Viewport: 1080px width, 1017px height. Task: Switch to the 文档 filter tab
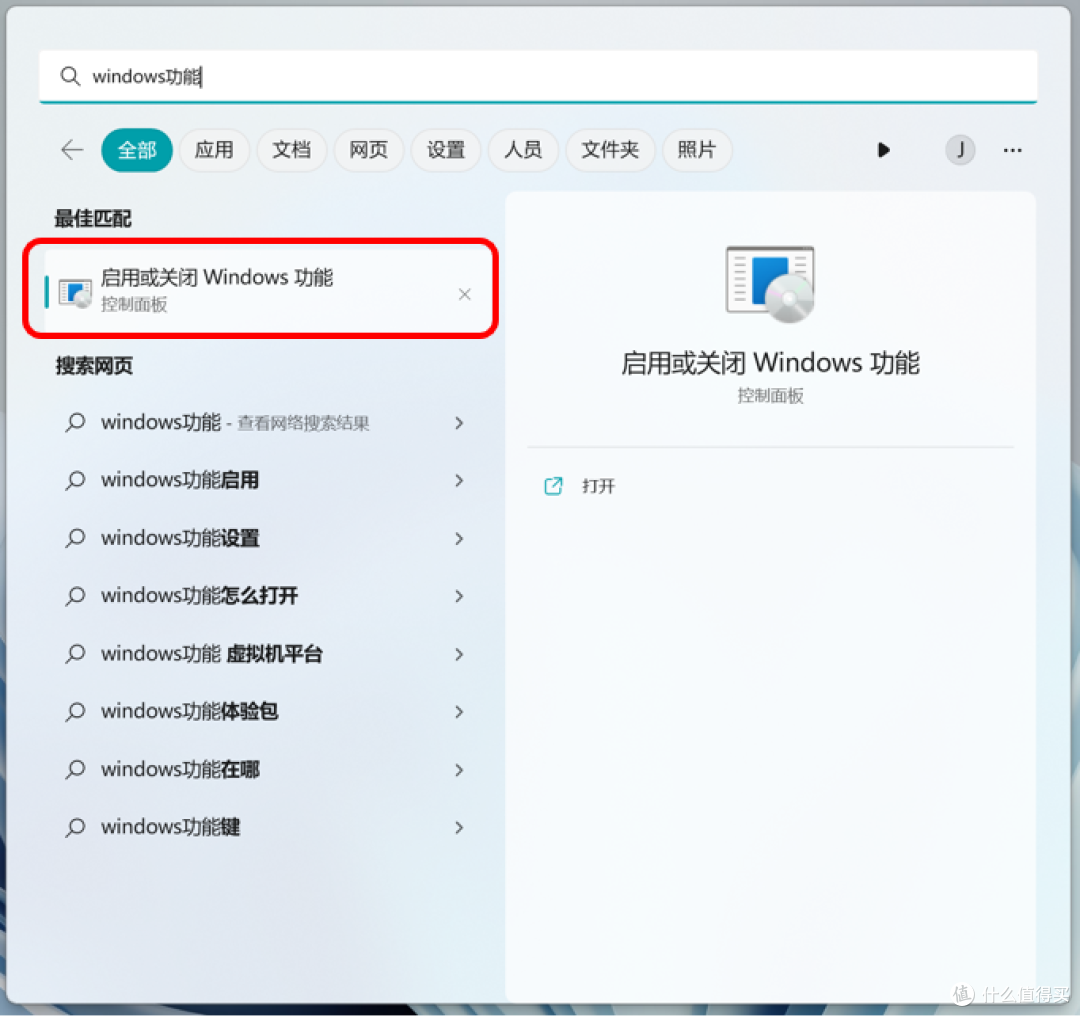(291, 149)
